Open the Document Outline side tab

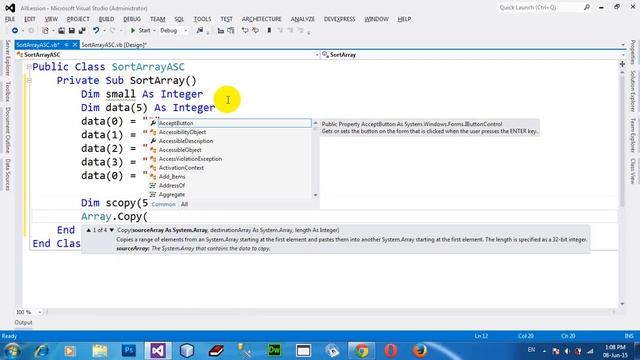7,130
